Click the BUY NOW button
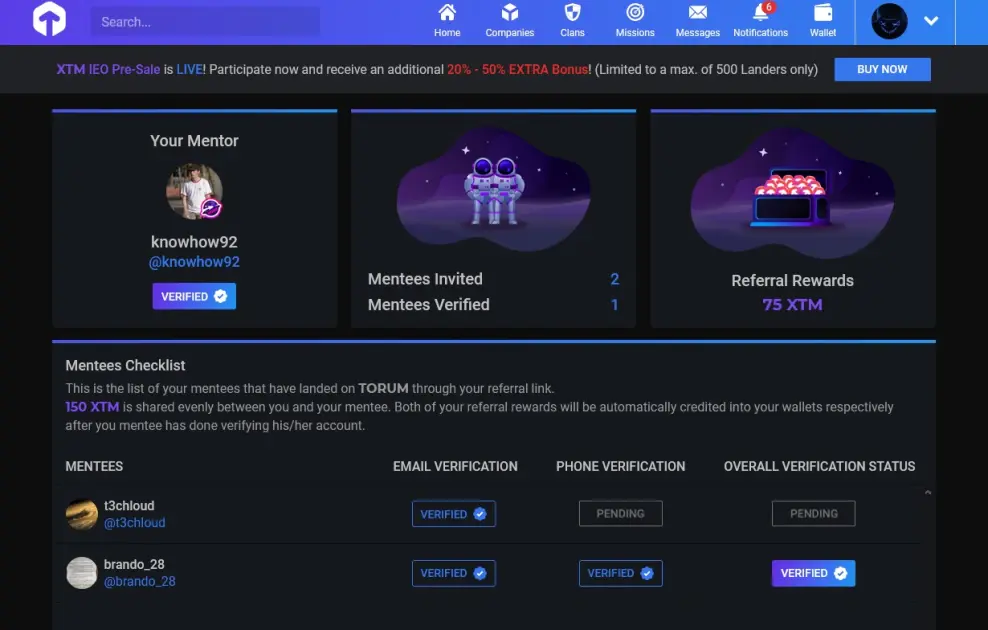The image size is (988, 630). tap(882, 69)
